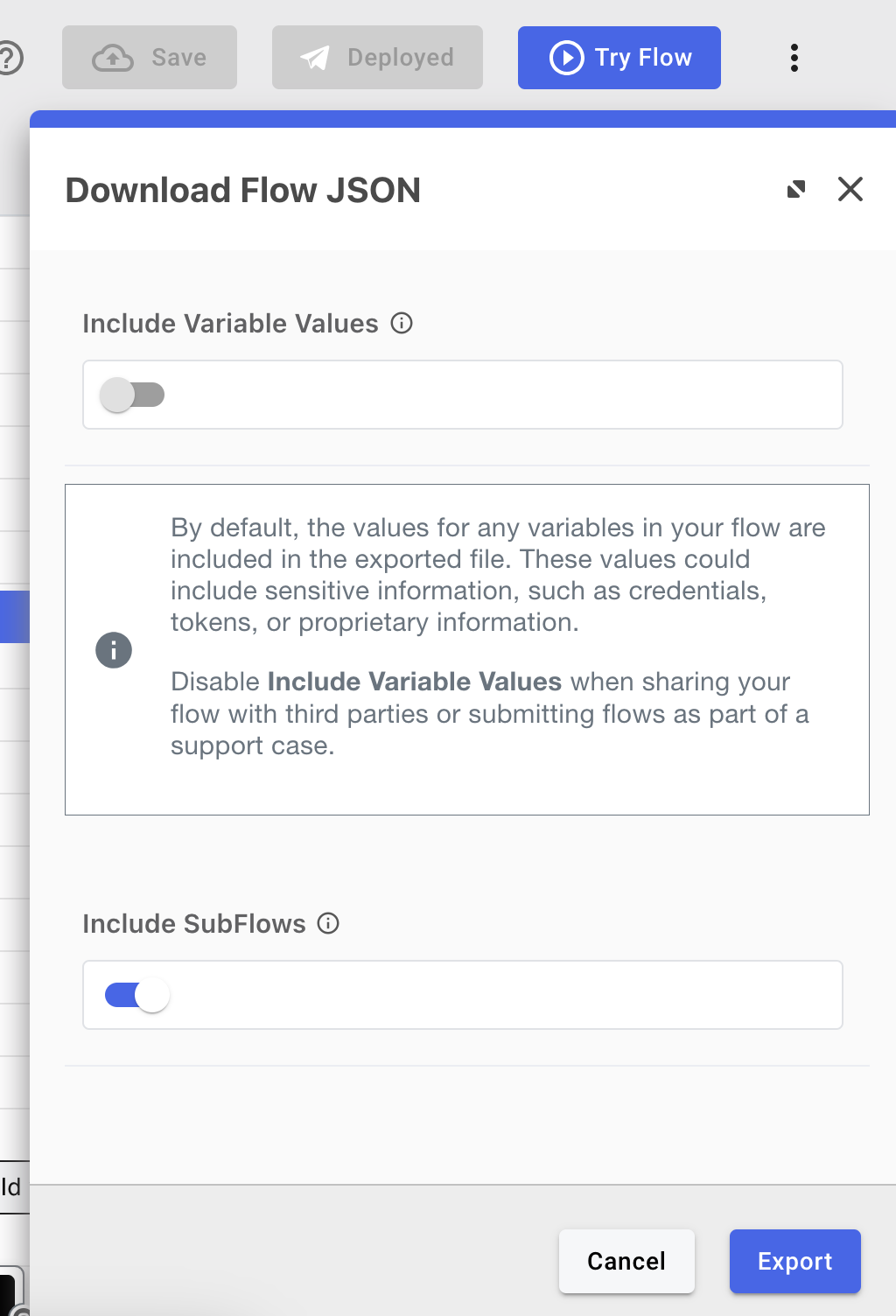This screenshot has height=1316, width=896.
Task: Click the Save cloud icon
Action: point(112,58)
